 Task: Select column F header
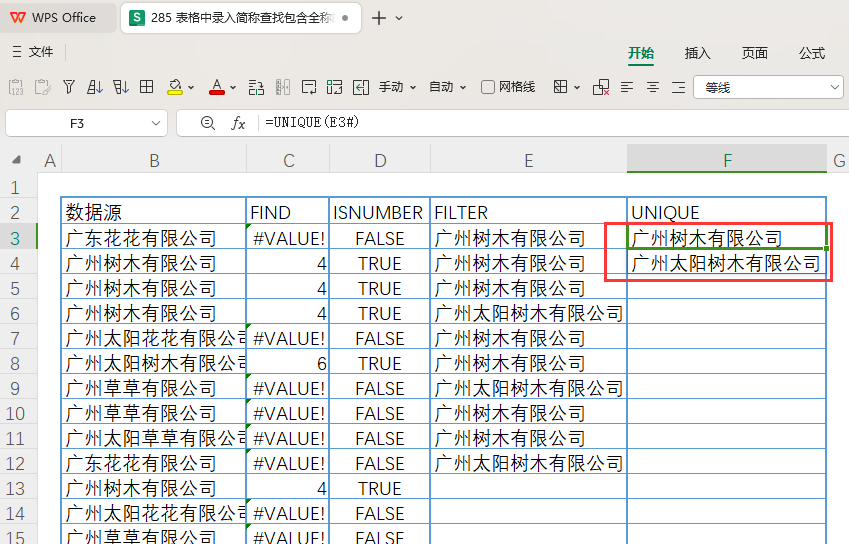pos(727,160)
